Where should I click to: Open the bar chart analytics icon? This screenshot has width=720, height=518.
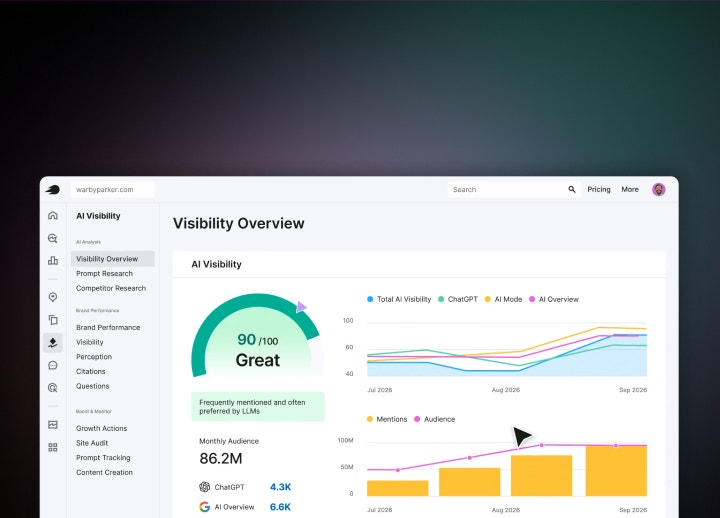pyautogui.click(x=53, y=261)
